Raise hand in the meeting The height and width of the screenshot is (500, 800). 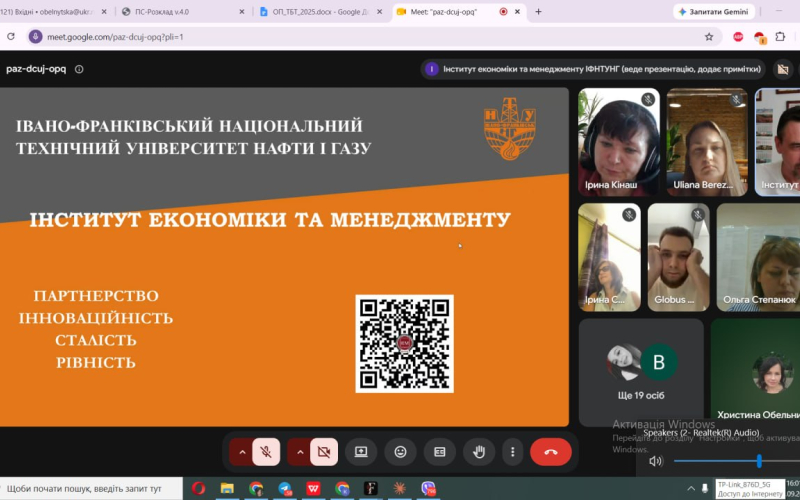(x=479, y=452)
